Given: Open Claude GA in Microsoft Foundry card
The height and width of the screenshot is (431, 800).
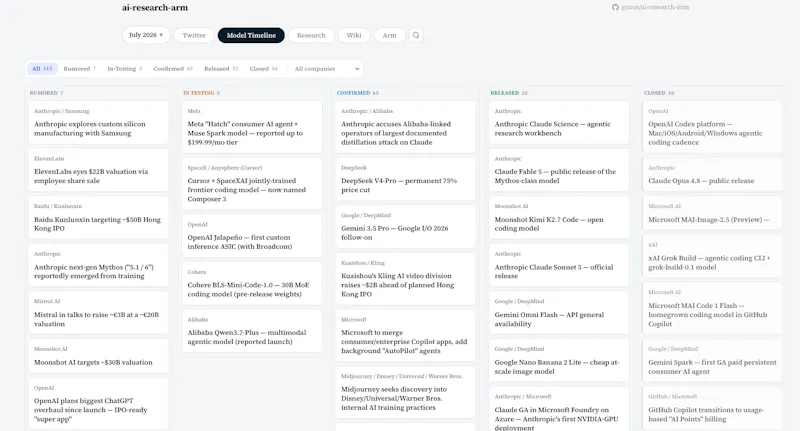Looking at the screenshot, I should click(559, 409).
